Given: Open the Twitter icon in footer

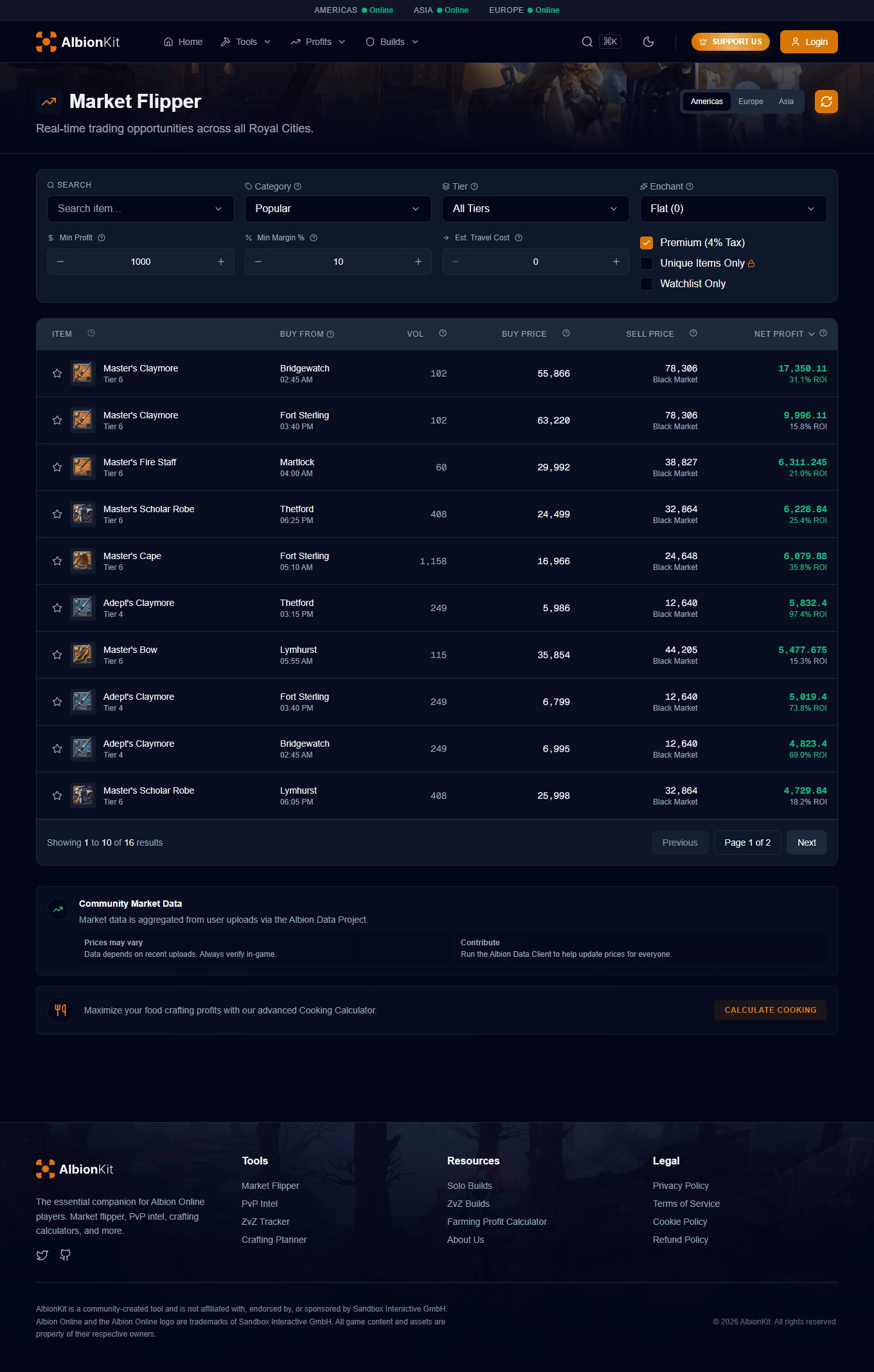Looking at the screenshot, I should [x=42, y=1255].
